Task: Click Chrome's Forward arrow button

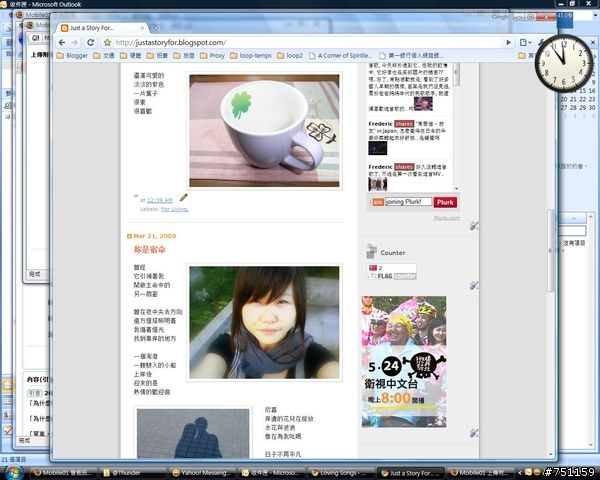Action: [75, 42]
